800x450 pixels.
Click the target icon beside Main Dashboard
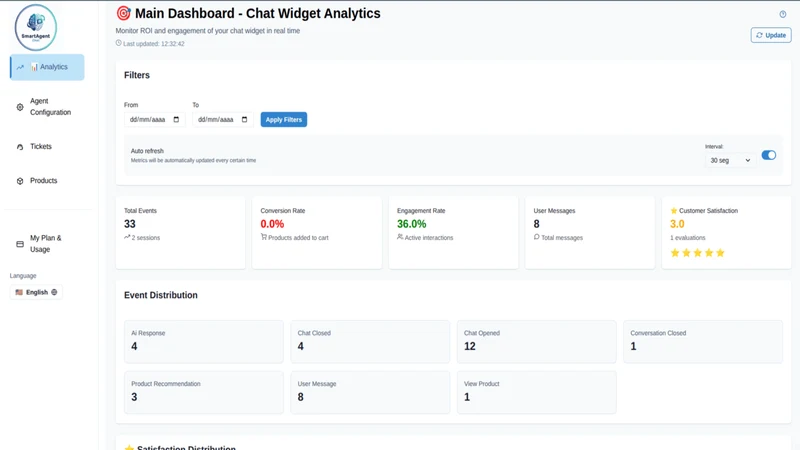(123, 13)
